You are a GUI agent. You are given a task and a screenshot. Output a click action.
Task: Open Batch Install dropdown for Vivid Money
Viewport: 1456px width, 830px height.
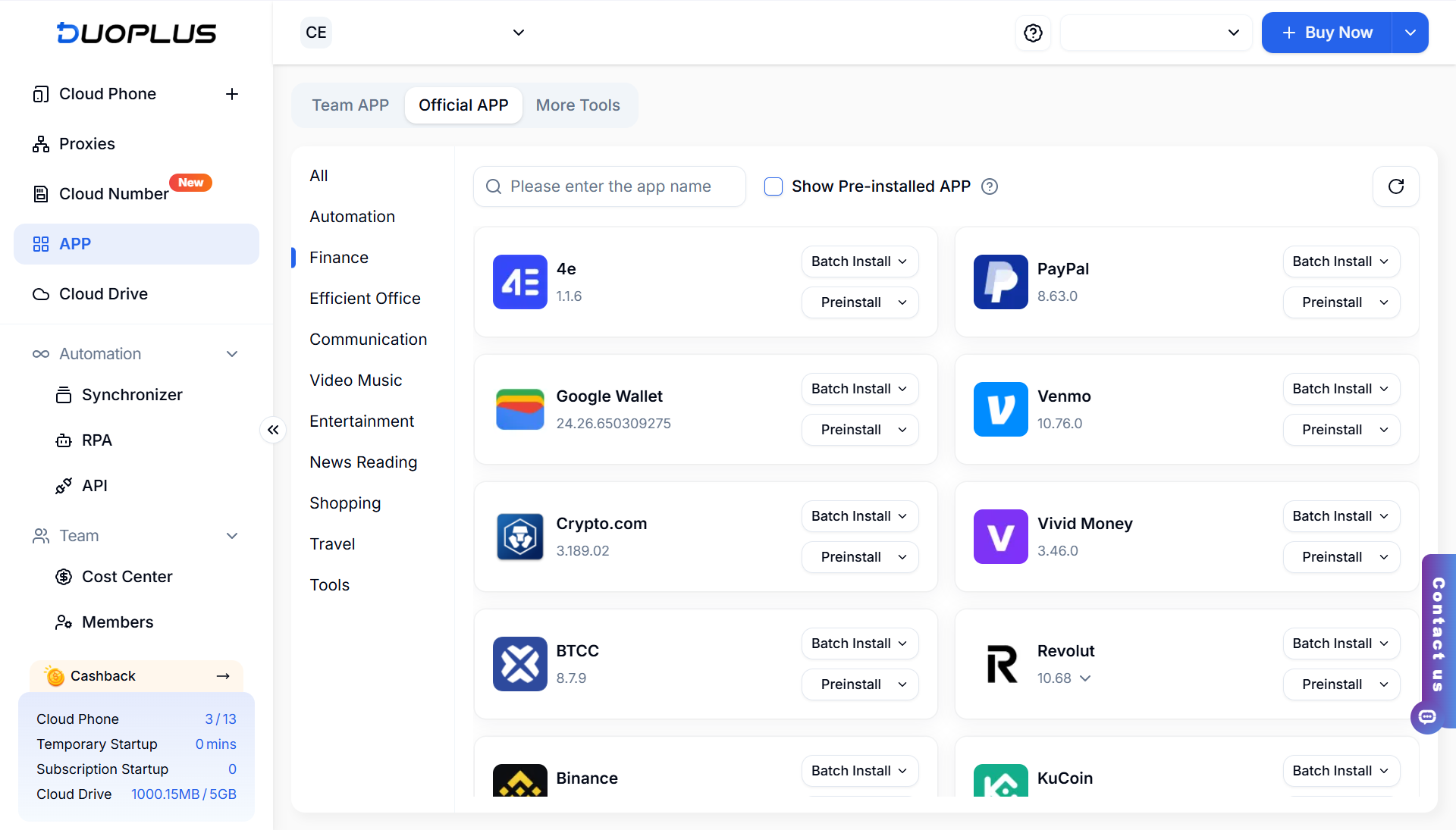pyautogui.click(x=1341, y=516)
